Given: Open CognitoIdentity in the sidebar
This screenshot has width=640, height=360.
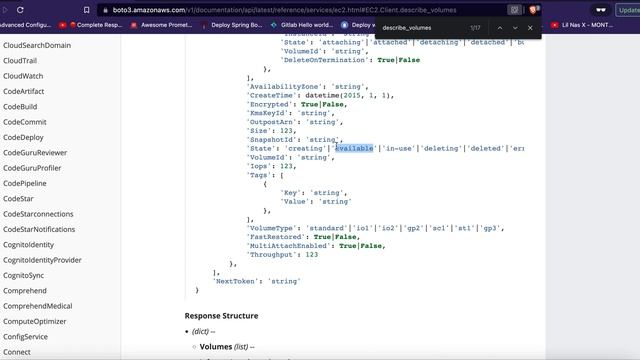Looking at the screenshot, I should coord(28,244).
